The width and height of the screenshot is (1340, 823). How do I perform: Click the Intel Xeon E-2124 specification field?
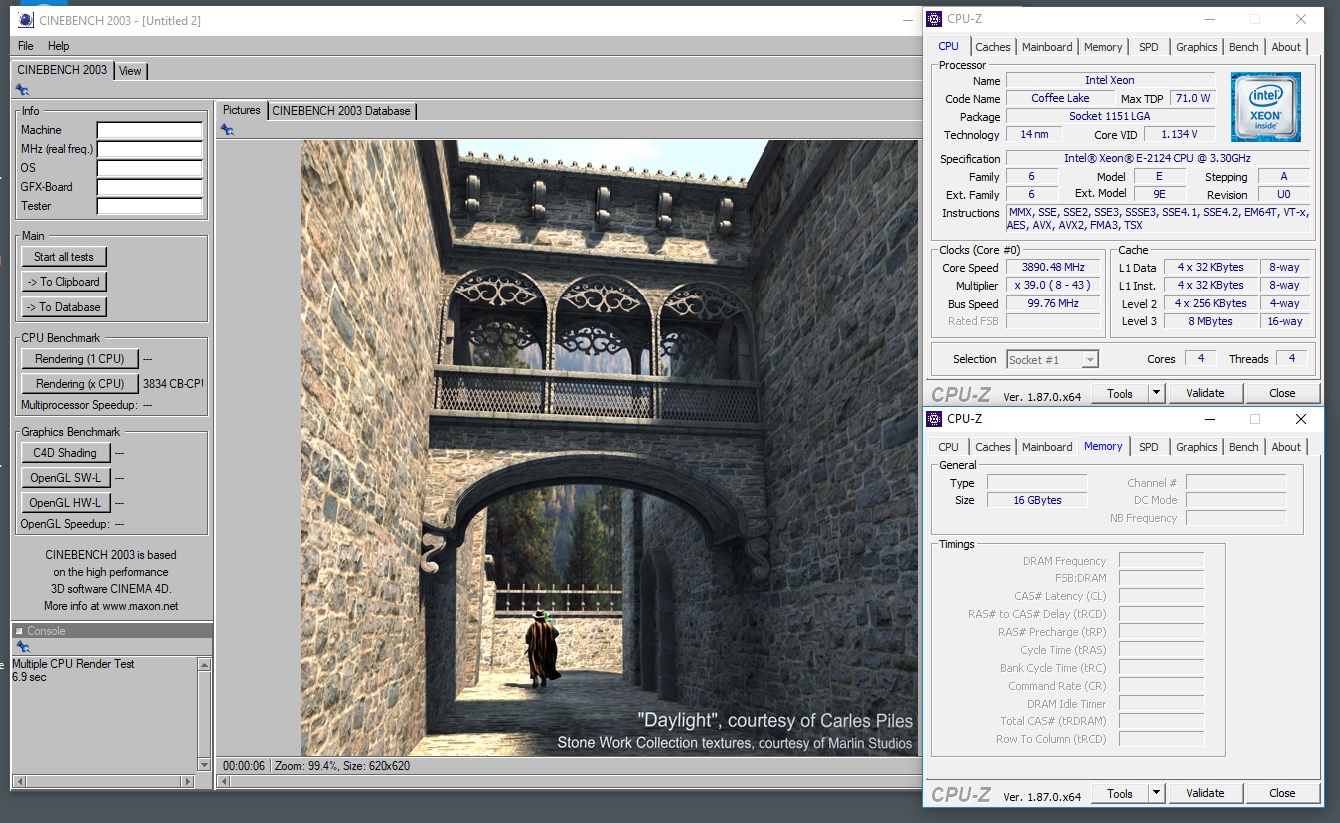(x=1157, y=159)
